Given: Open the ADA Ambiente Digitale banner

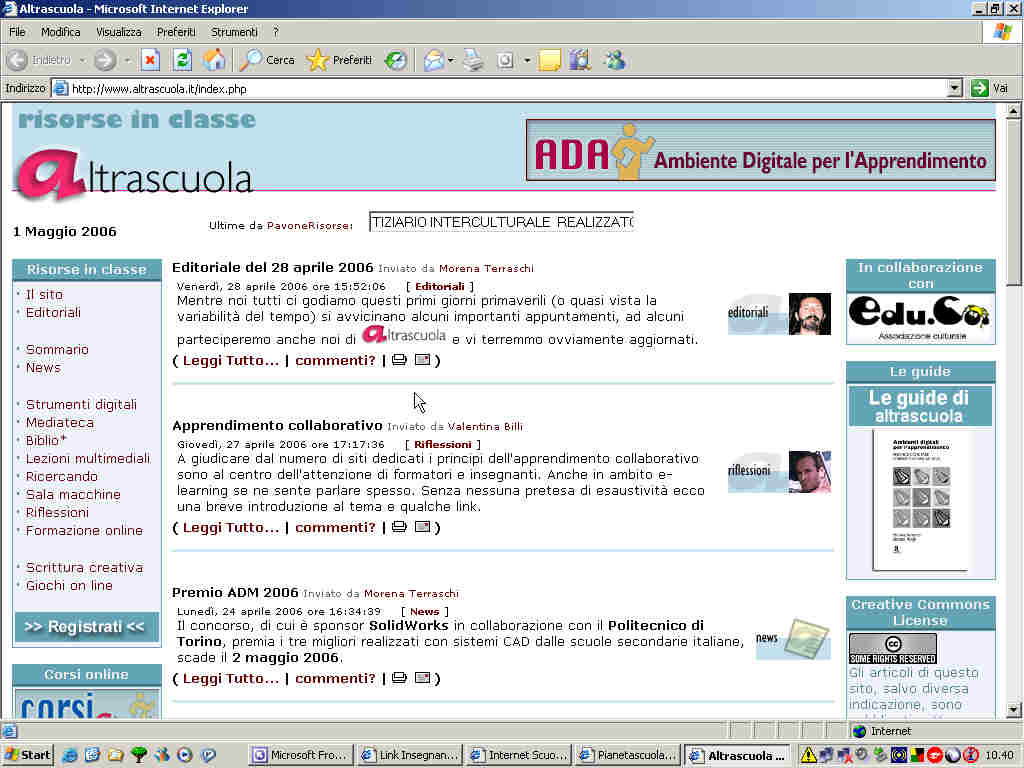Looking at the screenshot, I should click(761, 151).
